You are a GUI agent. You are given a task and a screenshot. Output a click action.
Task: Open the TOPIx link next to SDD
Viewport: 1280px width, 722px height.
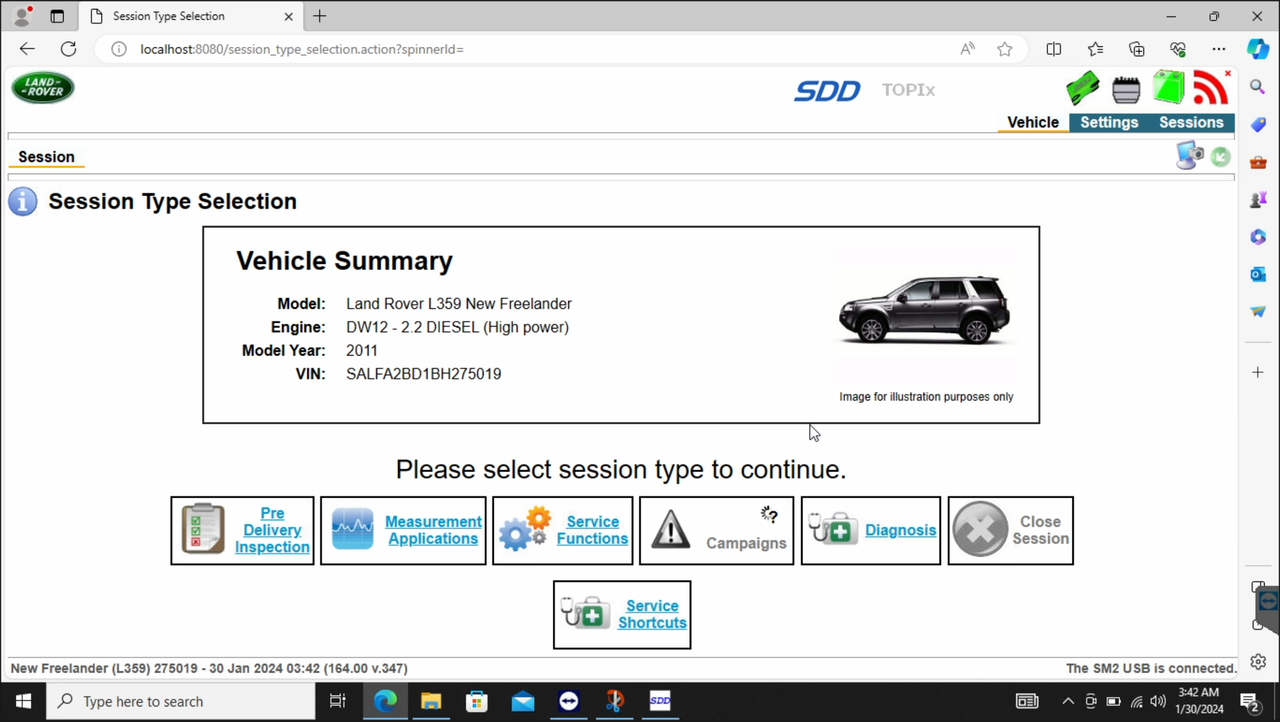coord(908,89)
